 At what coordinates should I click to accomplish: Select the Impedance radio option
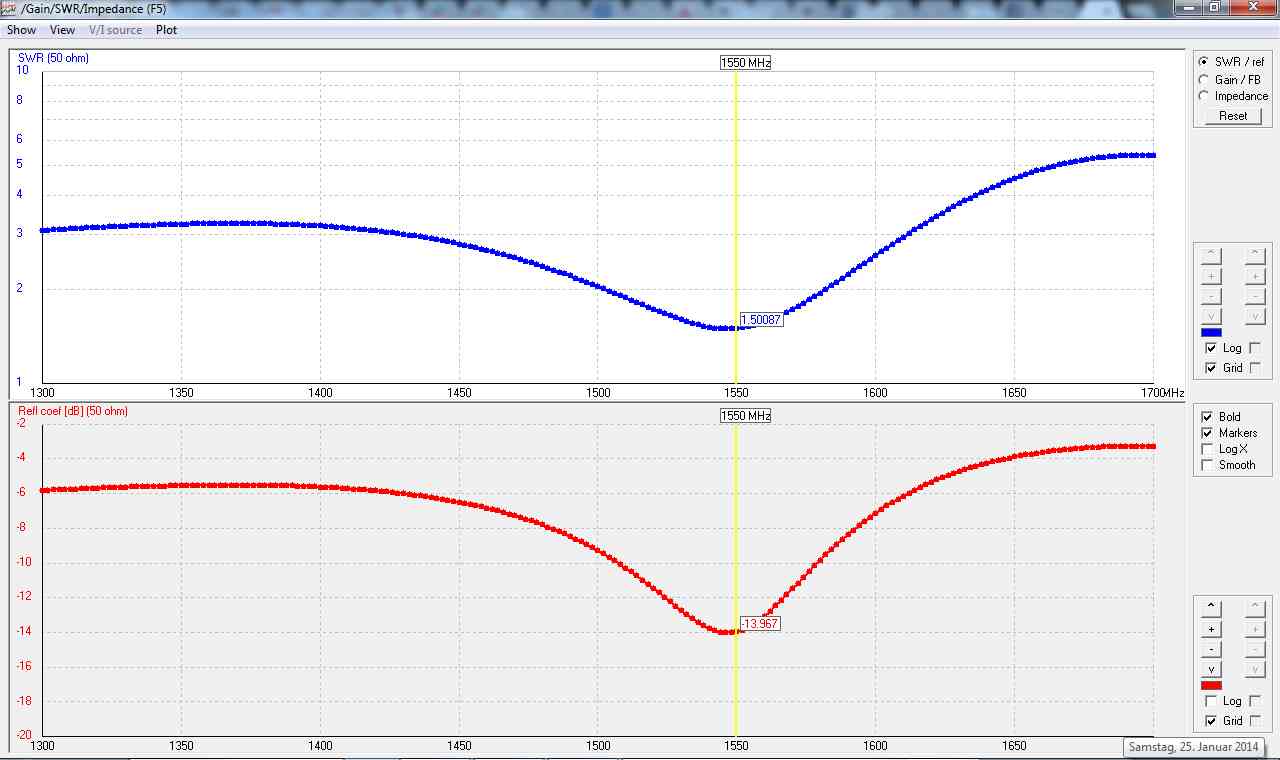pyautogui.click(x=1204, y=96)
